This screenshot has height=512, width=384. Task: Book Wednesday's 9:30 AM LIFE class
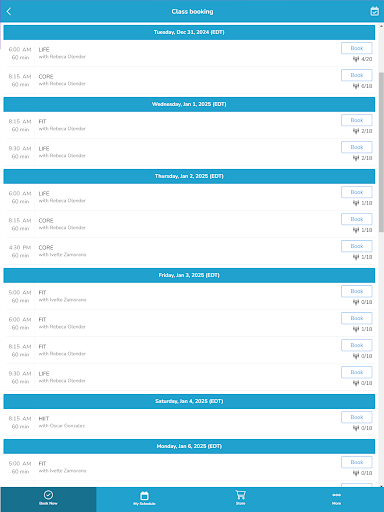357,147
